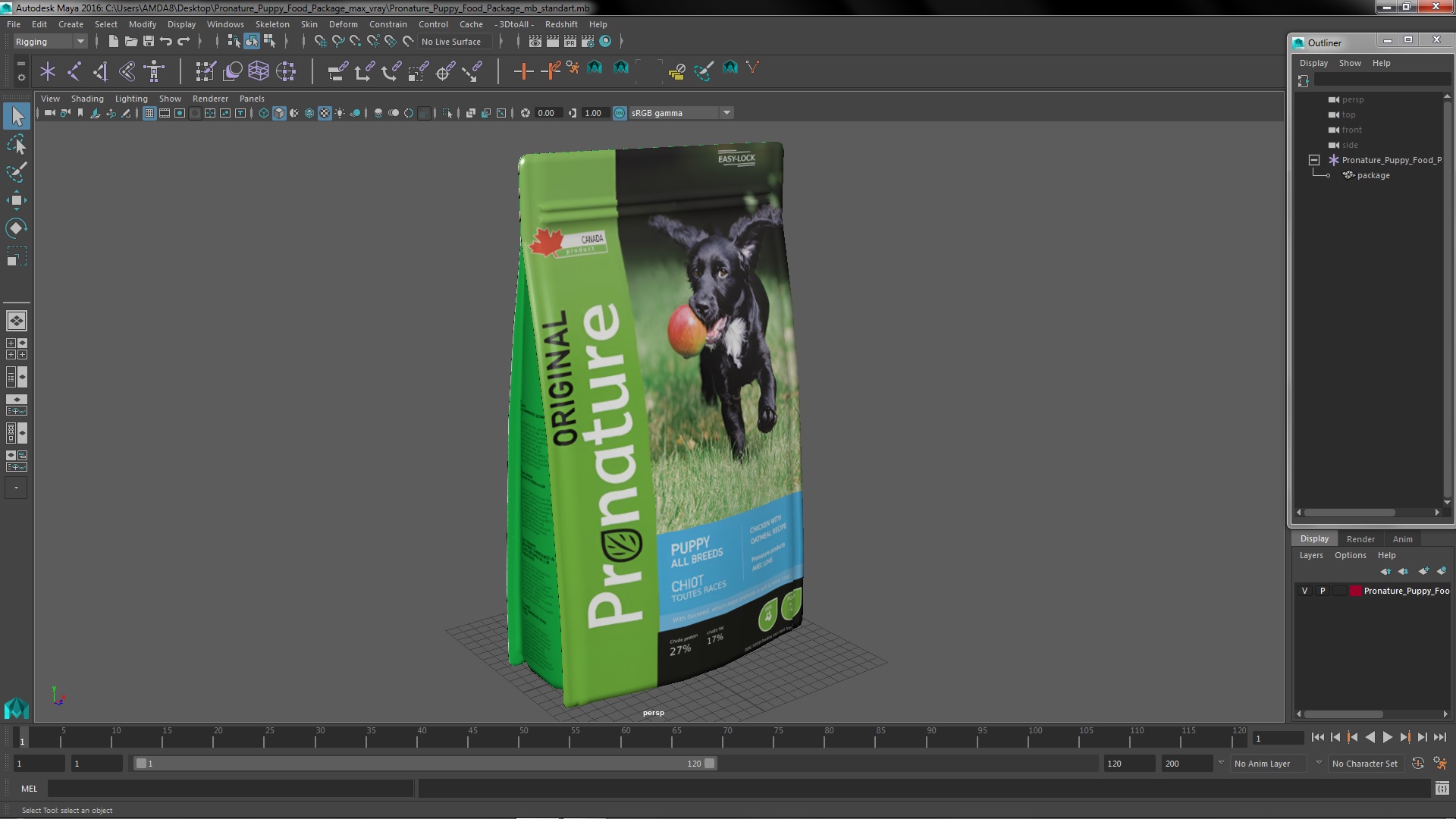
Task: Toggle the Auto Keyframe button
Action: 1418,764
